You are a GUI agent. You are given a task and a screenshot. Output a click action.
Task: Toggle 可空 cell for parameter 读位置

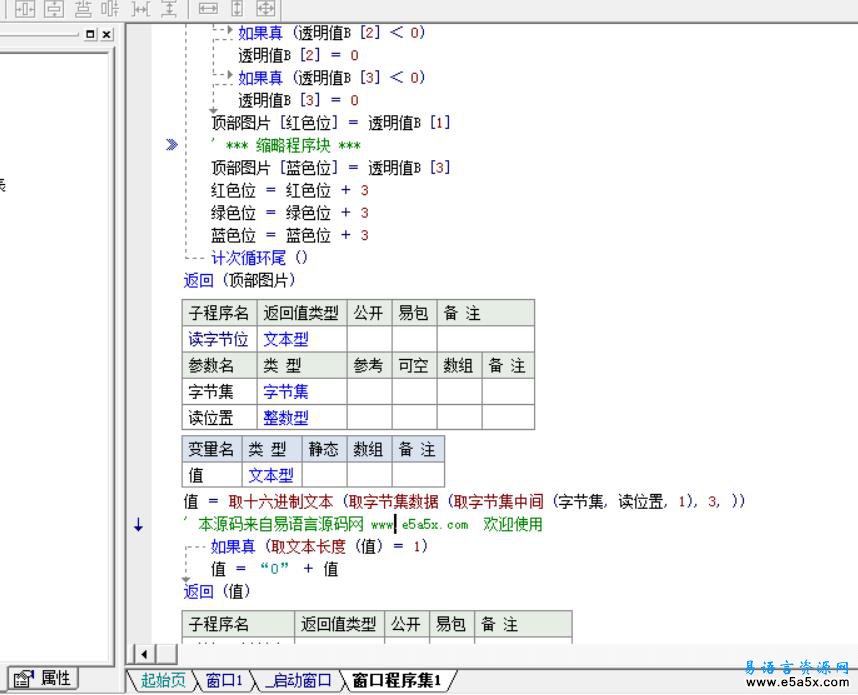click(x=414, y=418)
